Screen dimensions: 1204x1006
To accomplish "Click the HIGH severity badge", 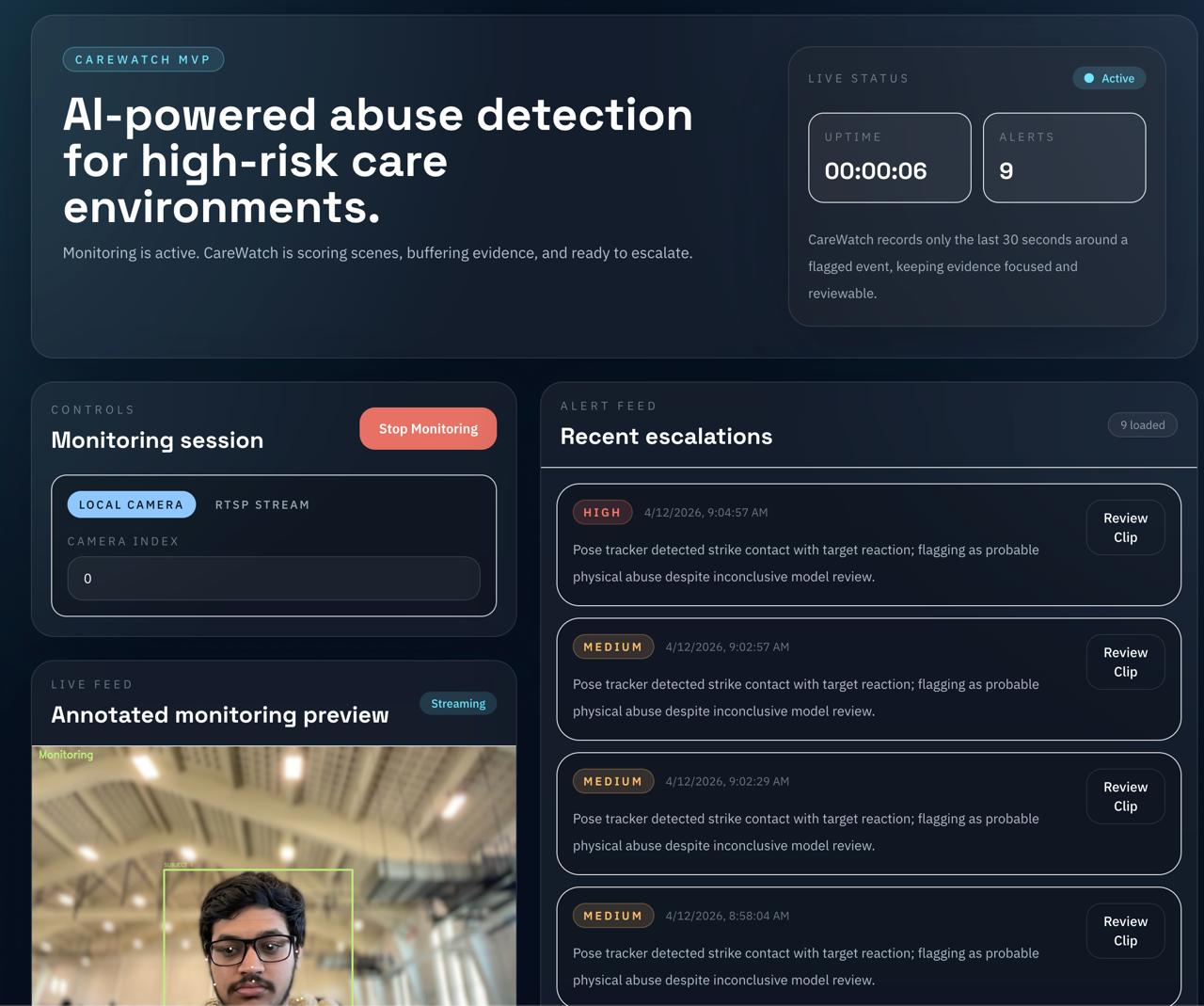I will tap(602, 513).
